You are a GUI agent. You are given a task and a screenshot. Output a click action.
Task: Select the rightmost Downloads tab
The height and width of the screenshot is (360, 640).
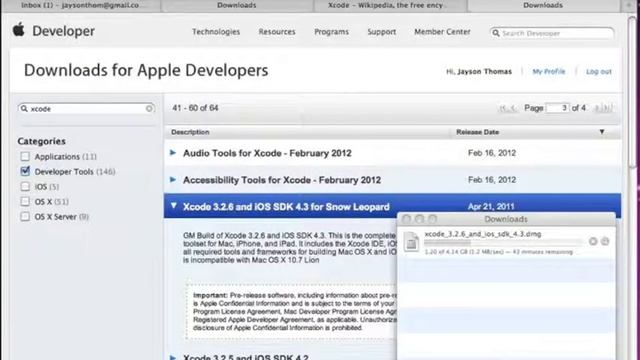(543, 5)
